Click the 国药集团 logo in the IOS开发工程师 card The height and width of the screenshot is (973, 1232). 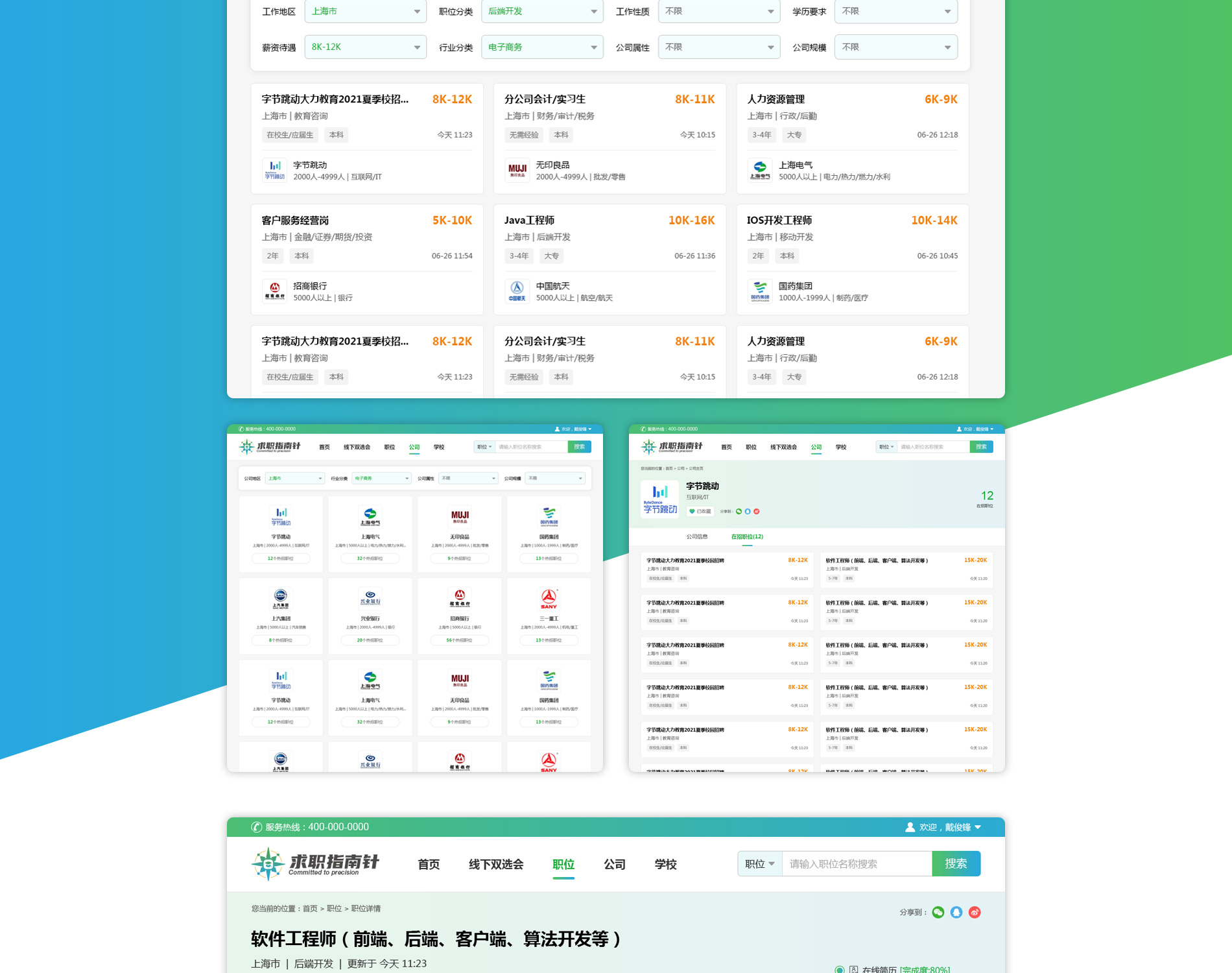(x=759, y=291)
